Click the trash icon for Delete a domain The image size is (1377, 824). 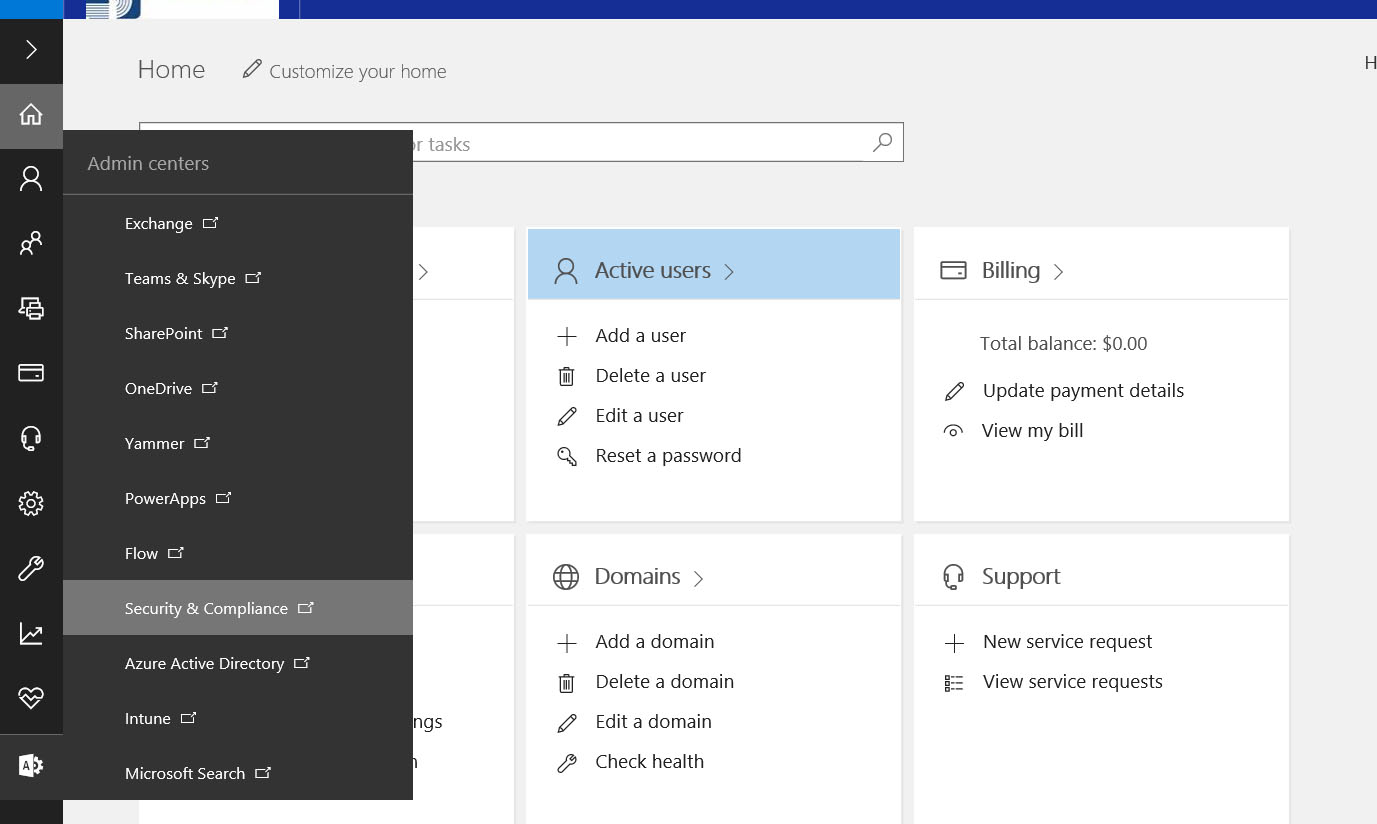tap(566, 682)
